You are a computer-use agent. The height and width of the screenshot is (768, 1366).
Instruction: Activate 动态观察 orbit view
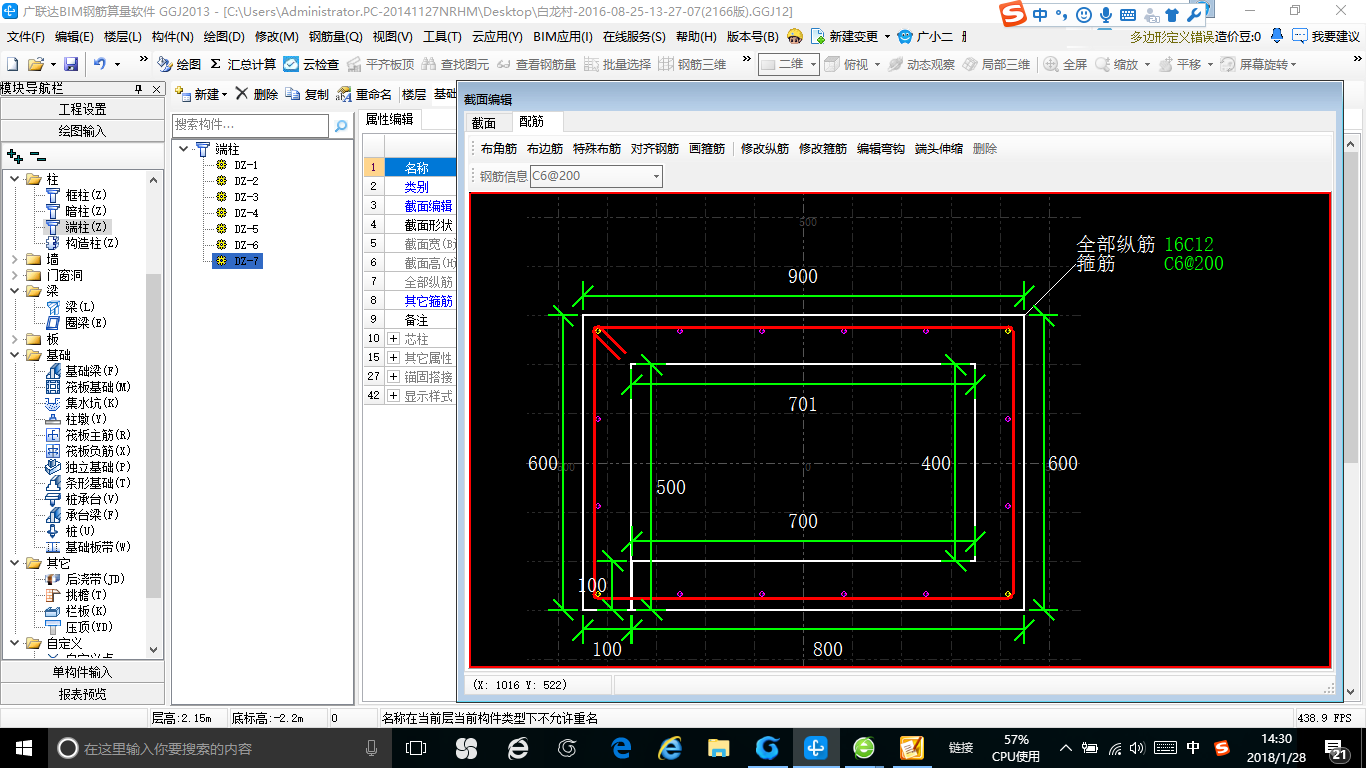pyautogui.click(x=921, y=64)
